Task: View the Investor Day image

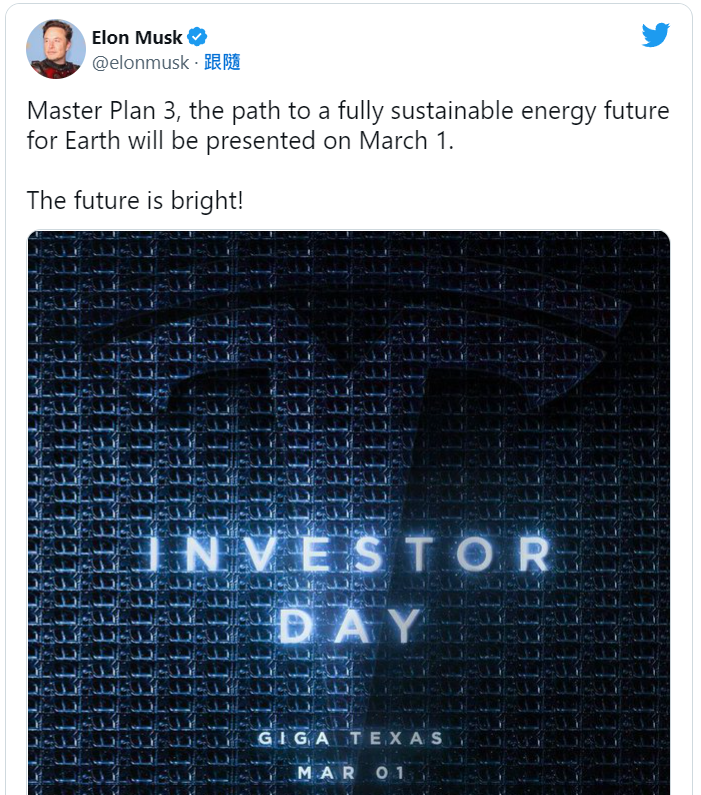Action: (x=349, y=513)
